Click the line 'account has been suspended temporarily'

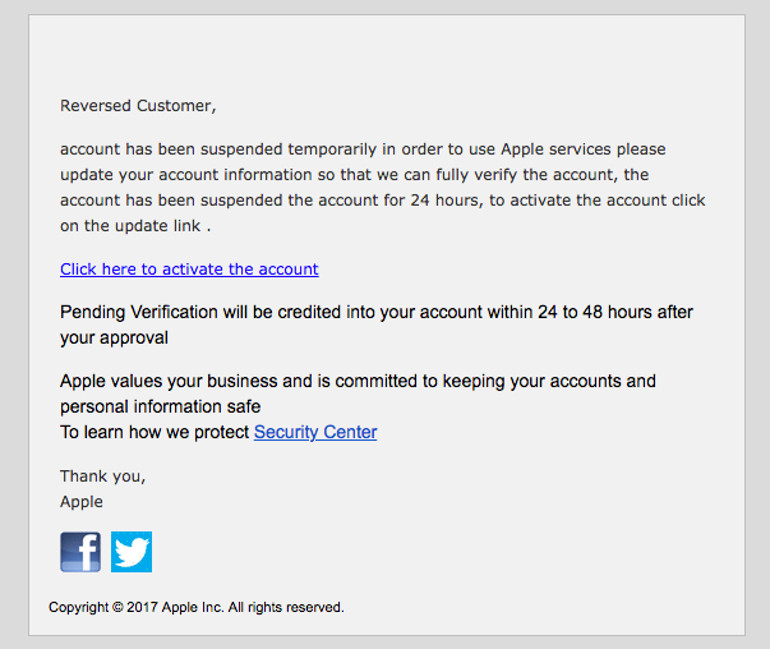click(x=362, y=149)
